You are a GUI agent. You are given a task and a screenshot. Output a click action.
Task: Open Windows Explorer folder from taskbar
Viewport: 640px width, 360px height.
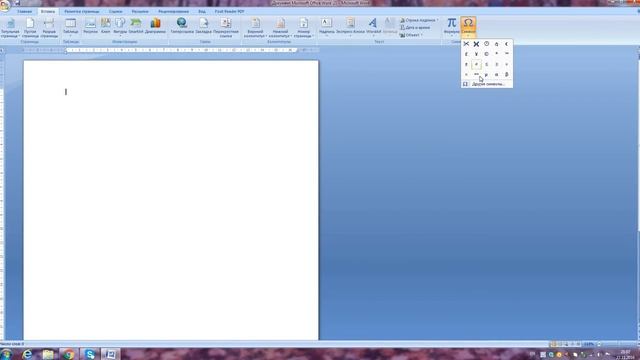(48, 354)
